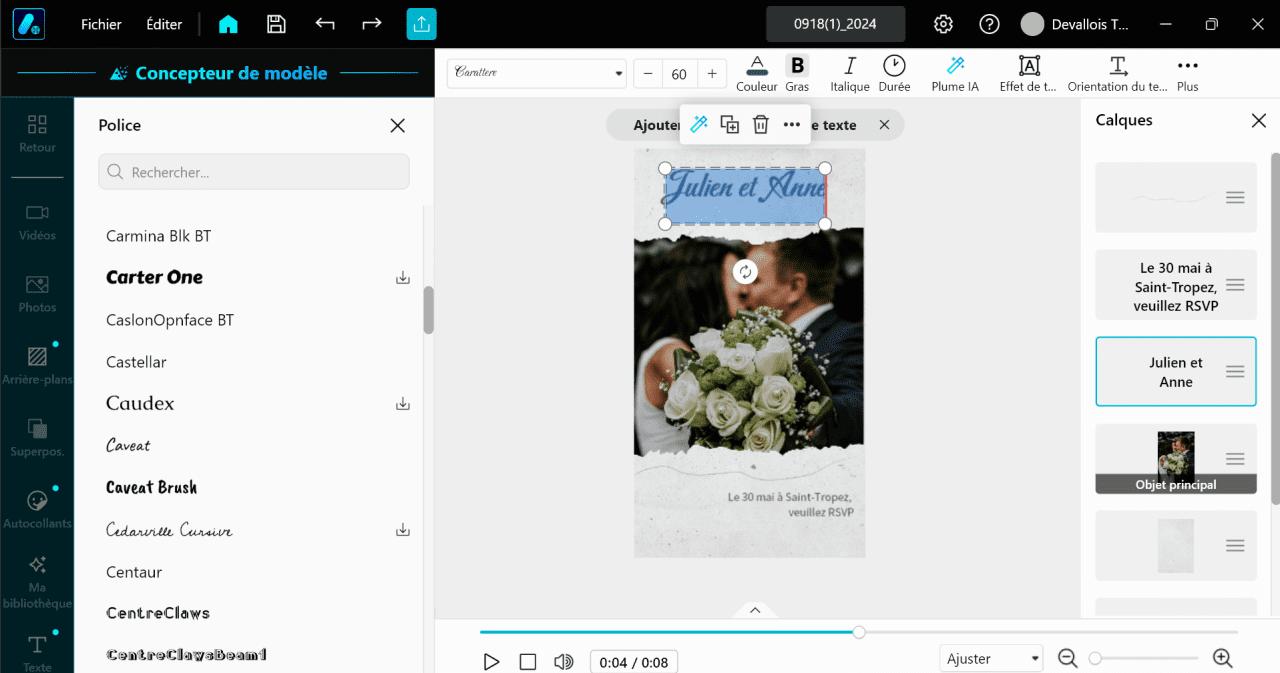Click the font search field
1280x673 pixels.
coord(254,172)
